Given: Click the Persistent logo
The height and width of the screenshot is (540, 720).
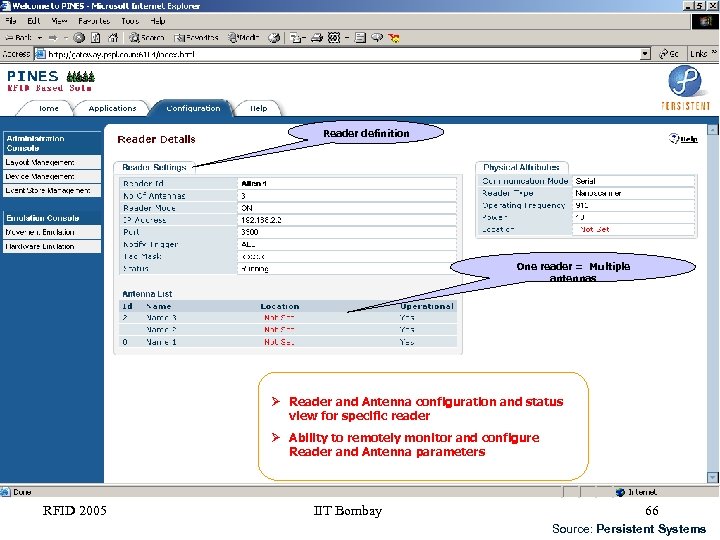Looking at the screenshot, I should coord(685,88).
